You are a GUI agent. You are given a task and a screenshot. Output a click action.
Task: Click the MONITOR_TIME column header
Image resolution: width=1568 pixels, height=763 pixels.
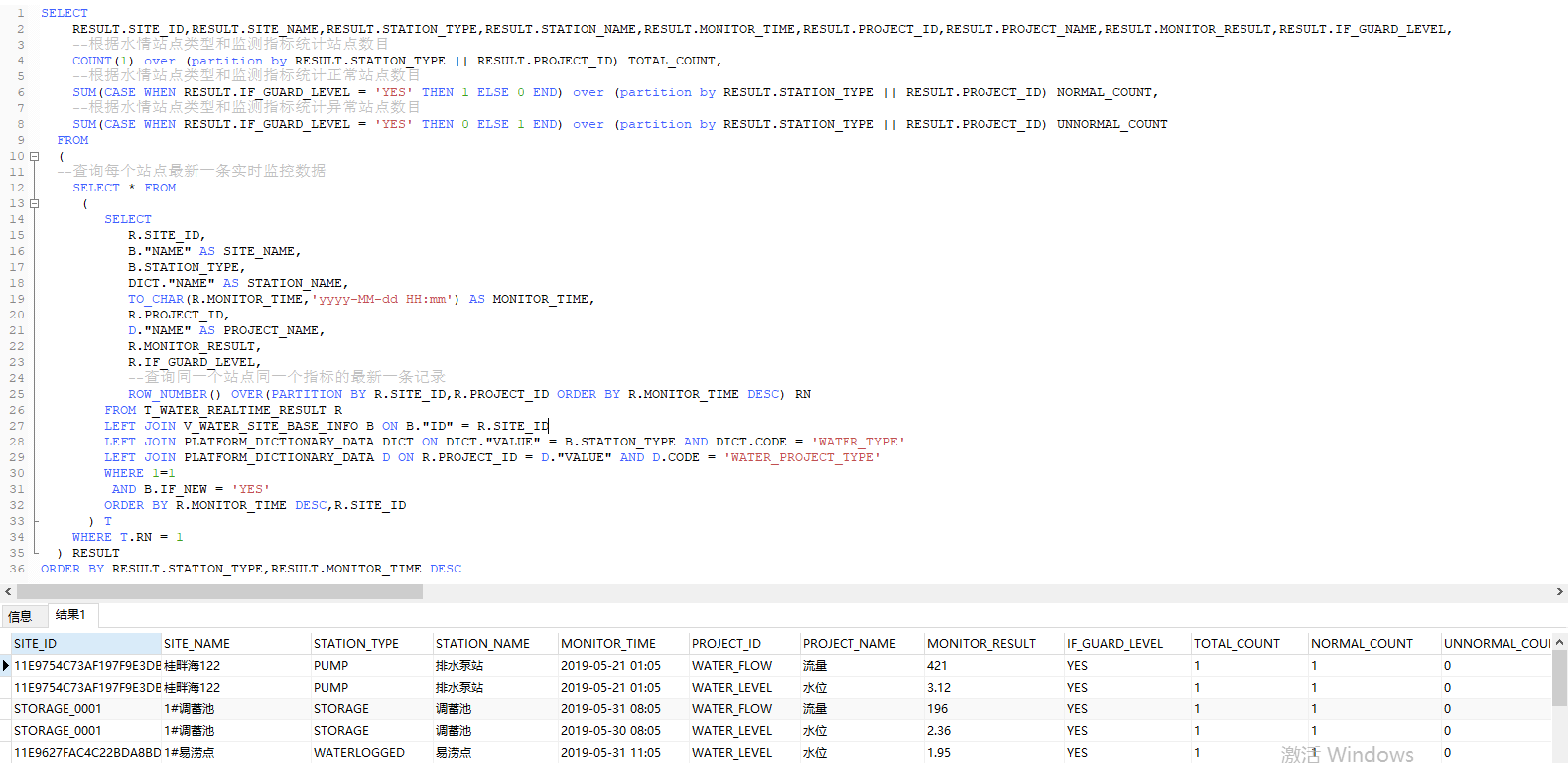[623, 643]
